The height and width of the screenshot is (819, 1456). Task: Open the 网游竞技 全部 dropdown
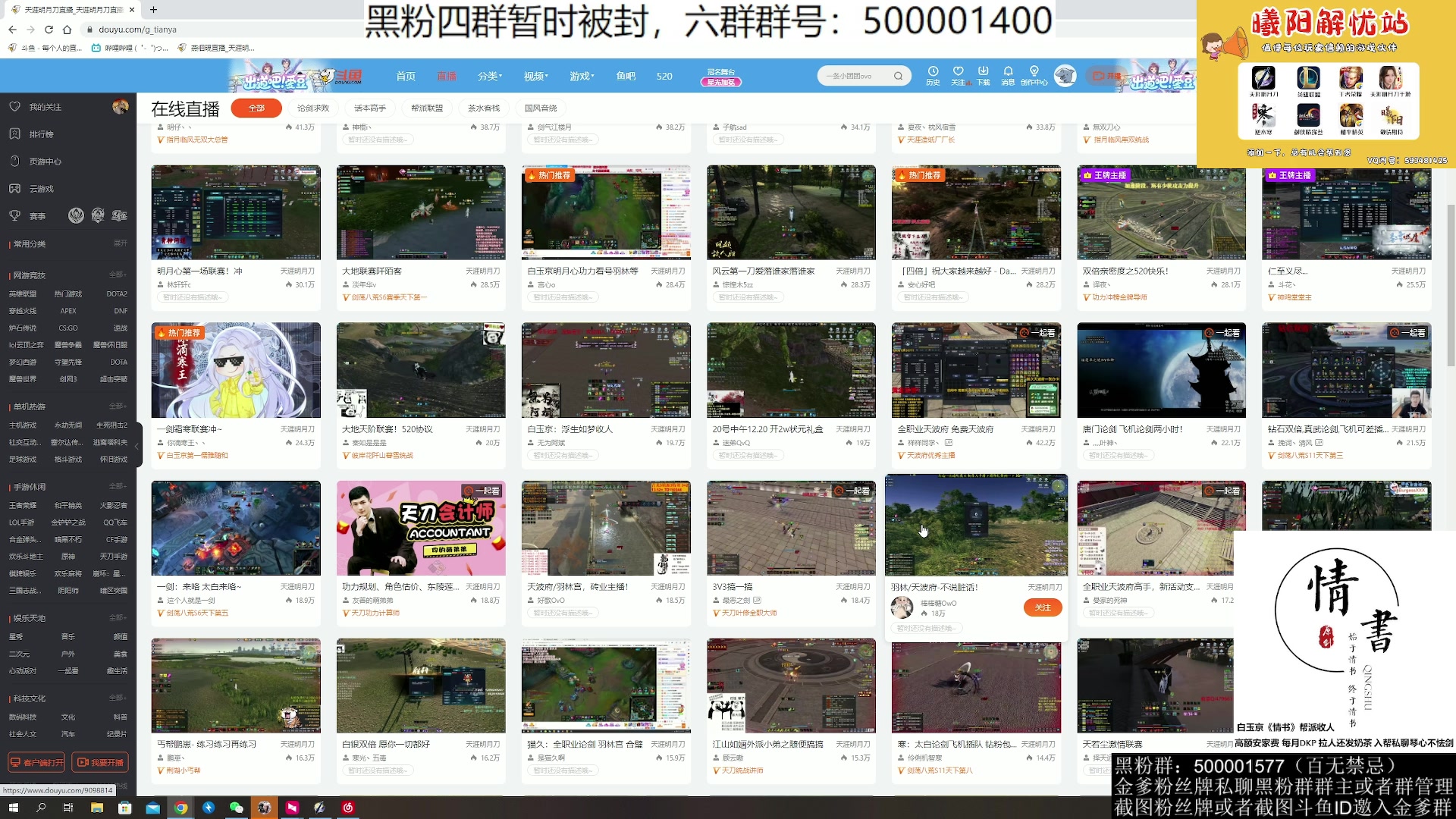tap(118, 273)
